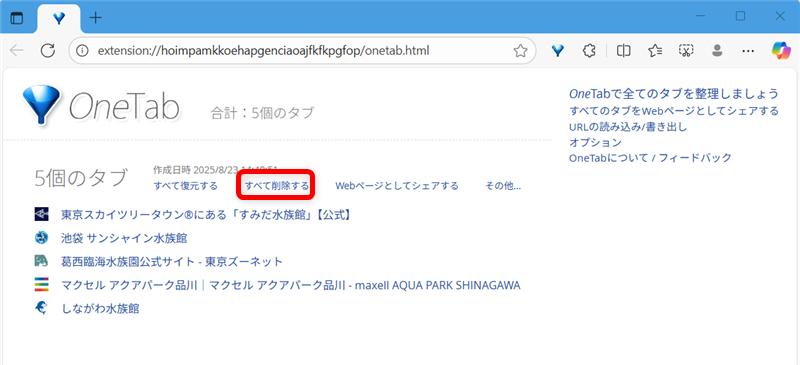Toggle split screen view
This screenshot has width=800, height=365.
coord(623,50)
